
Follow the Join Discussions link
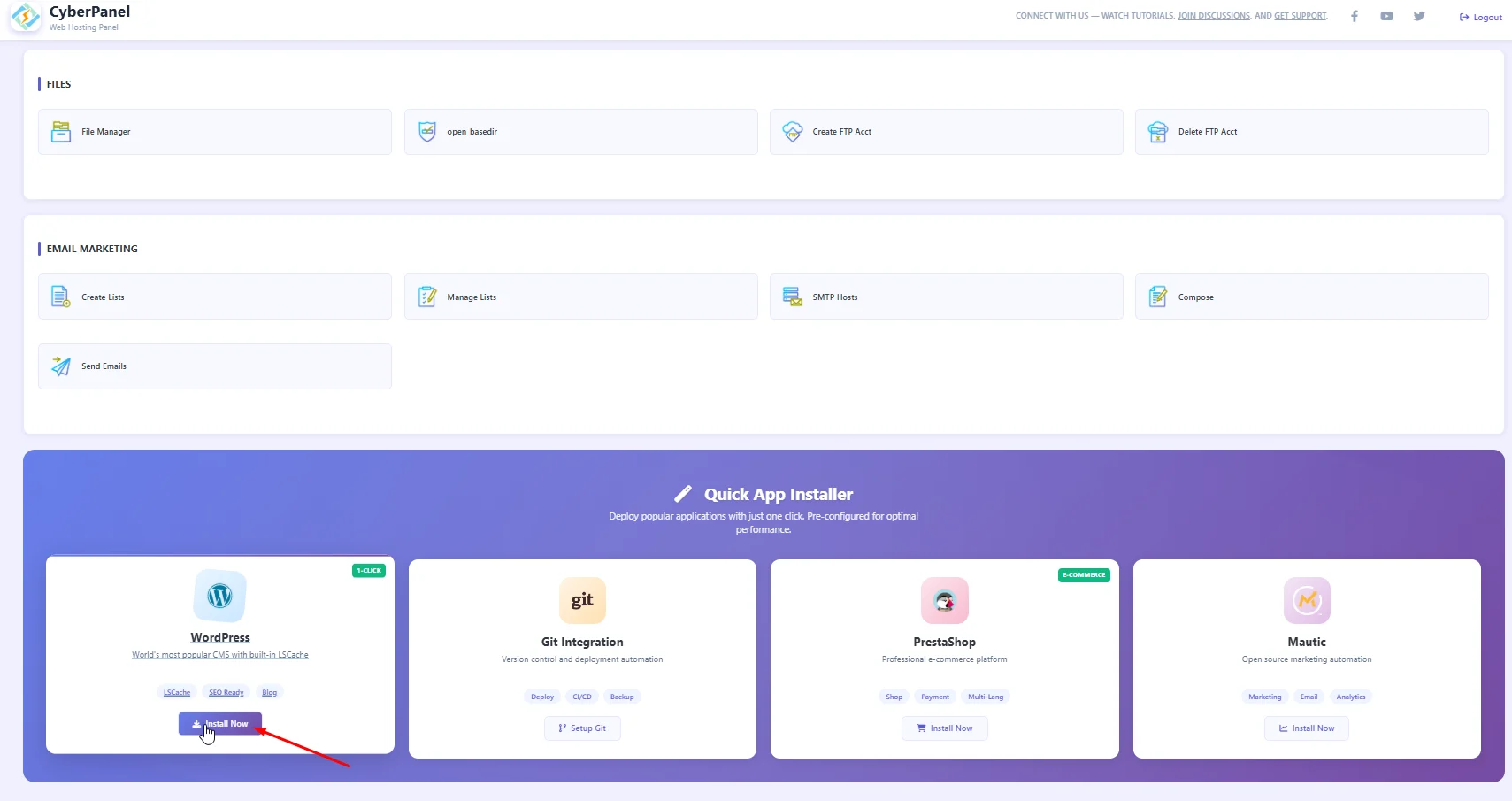point(1214,16)
